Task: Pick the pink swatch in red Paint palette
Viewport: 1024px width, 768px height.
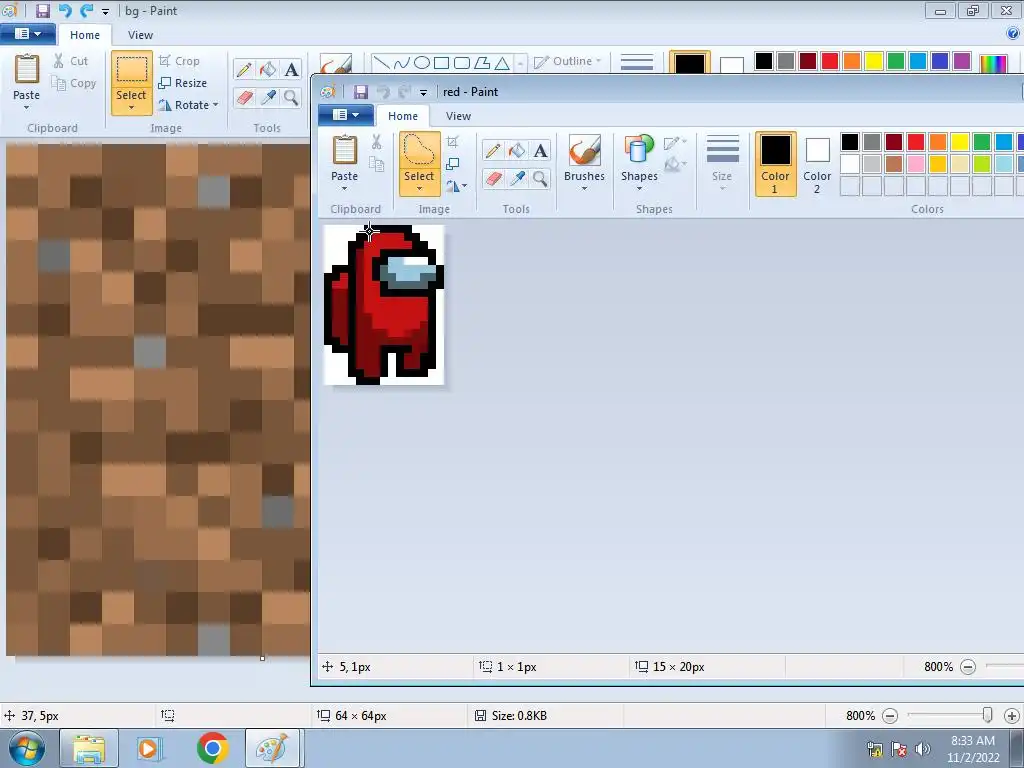Action: click(916, 163)
